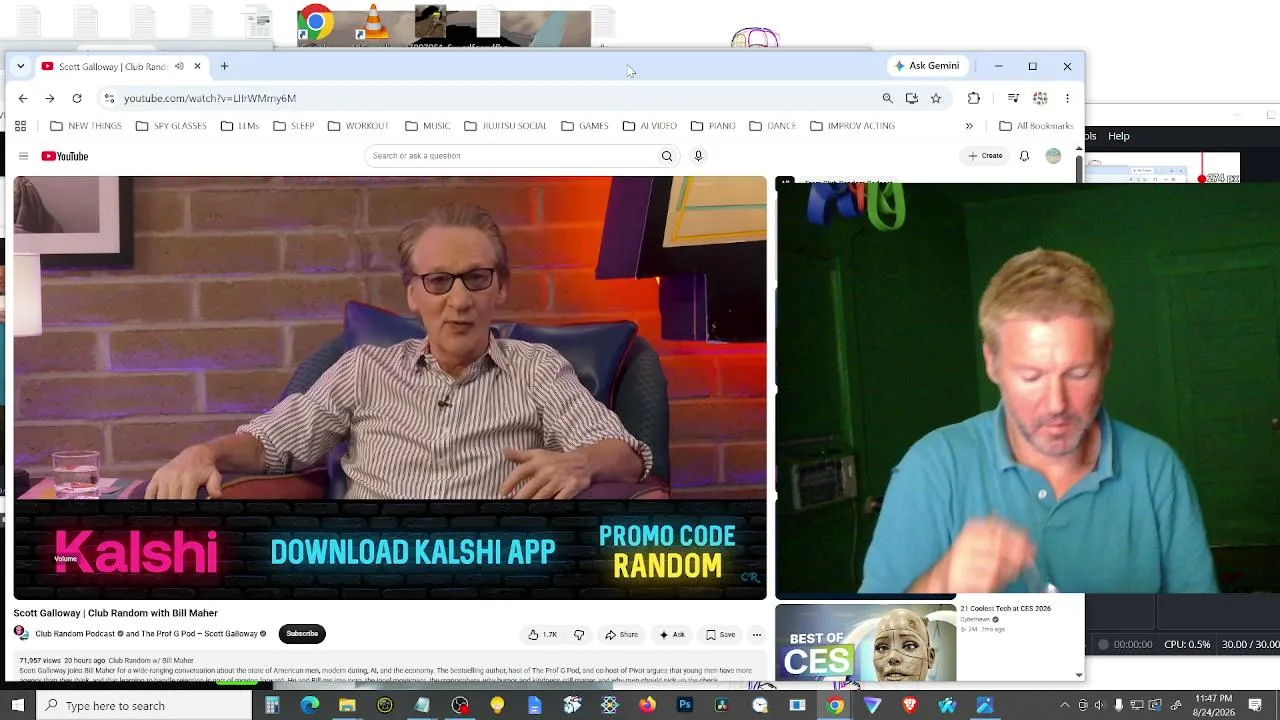This screenshot has height=720, width=1280.
Task: Open the Help menu in the background window
Action: 1119,136
